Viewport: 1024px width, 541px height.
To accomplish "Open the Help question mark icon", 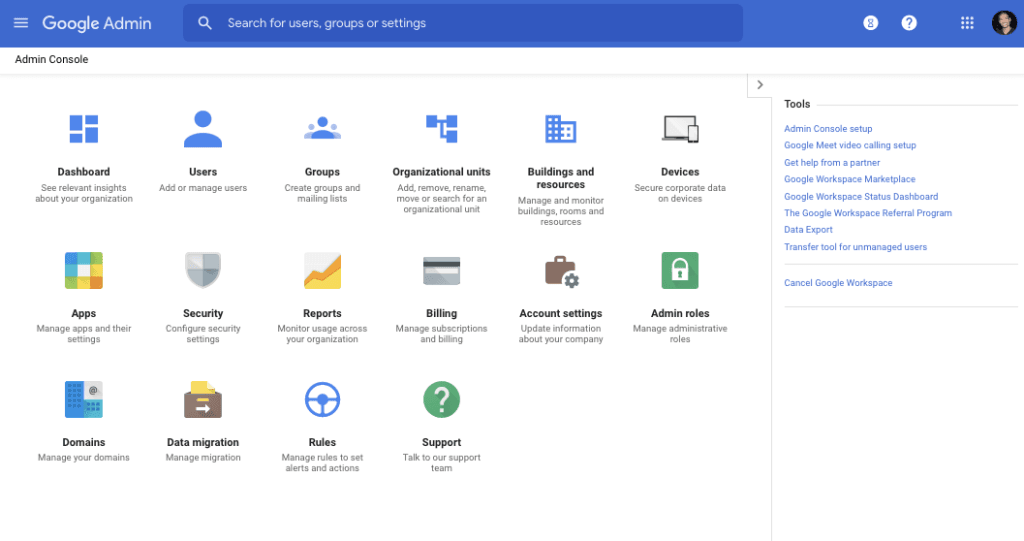I will click(x=909, y=23).
